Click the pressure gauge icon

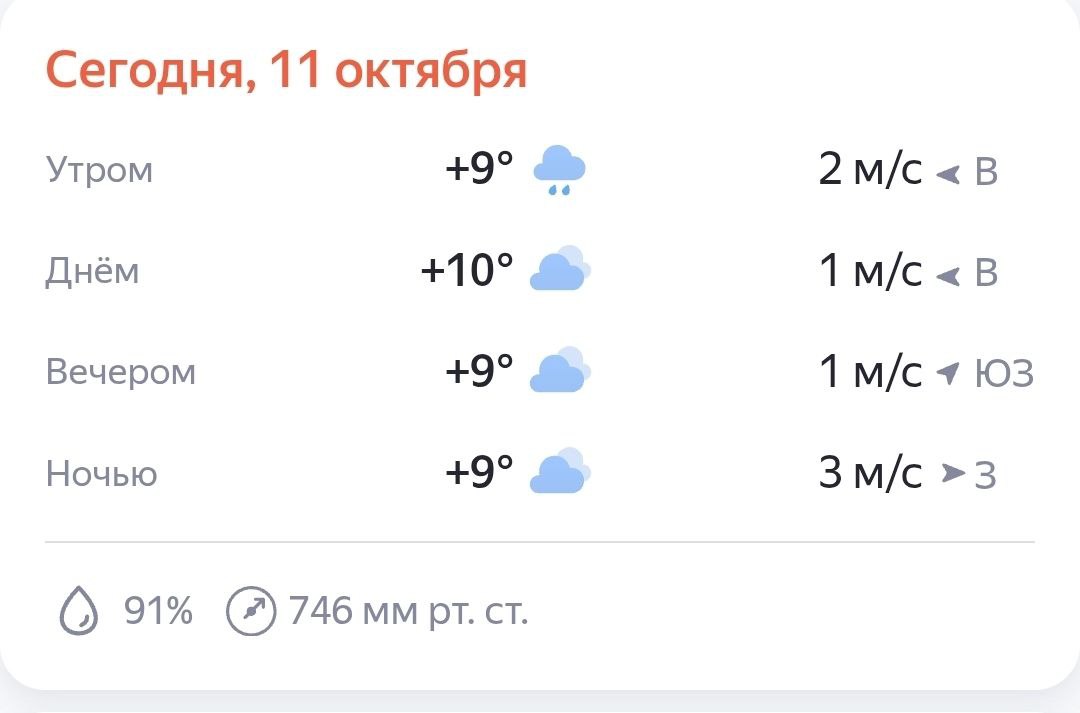coord(250,610)
